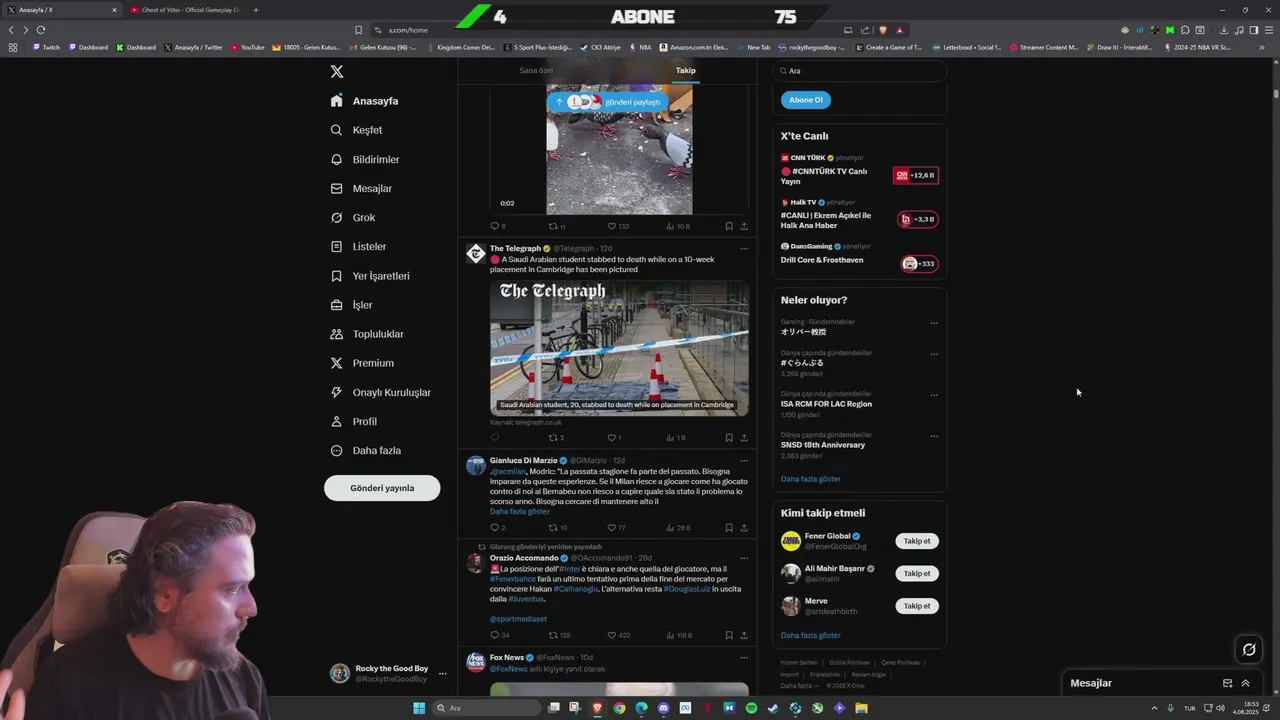The width and height of the screenshot is (1280, 720).
Task: Follow Ali Mahir Başarır with Takip et
Action: 916,573
